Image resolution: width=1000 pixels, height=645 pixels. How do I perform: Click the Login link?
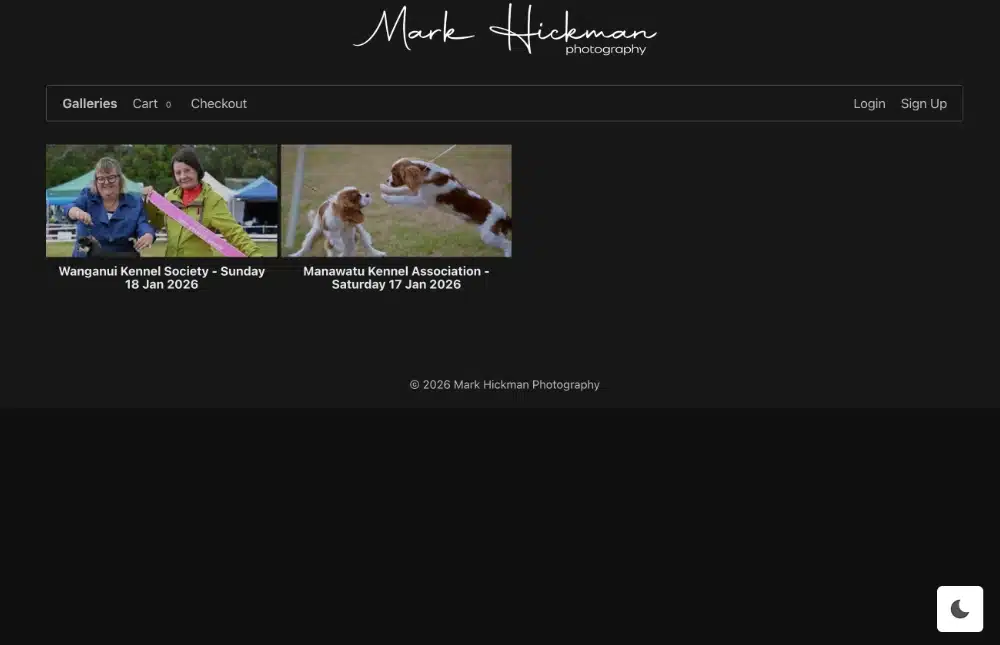point(868,103)
